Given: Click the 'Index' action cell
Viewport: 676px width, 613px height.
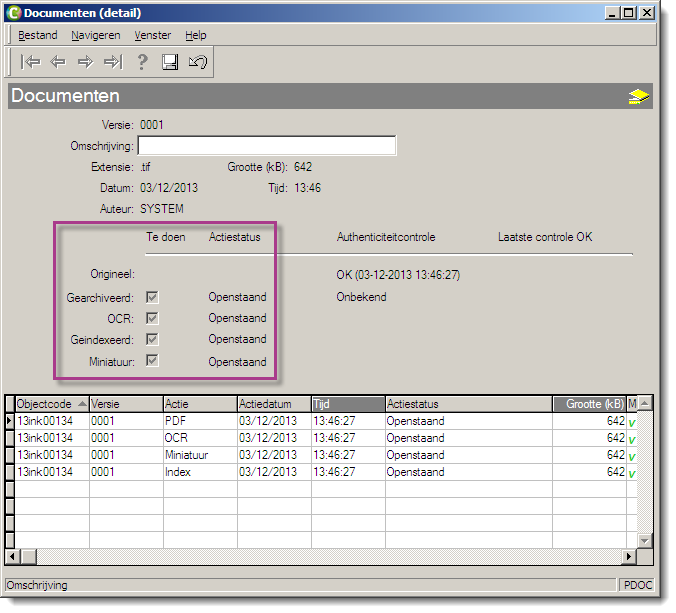Looking at the screenshot, I should (x=200, y=472).
